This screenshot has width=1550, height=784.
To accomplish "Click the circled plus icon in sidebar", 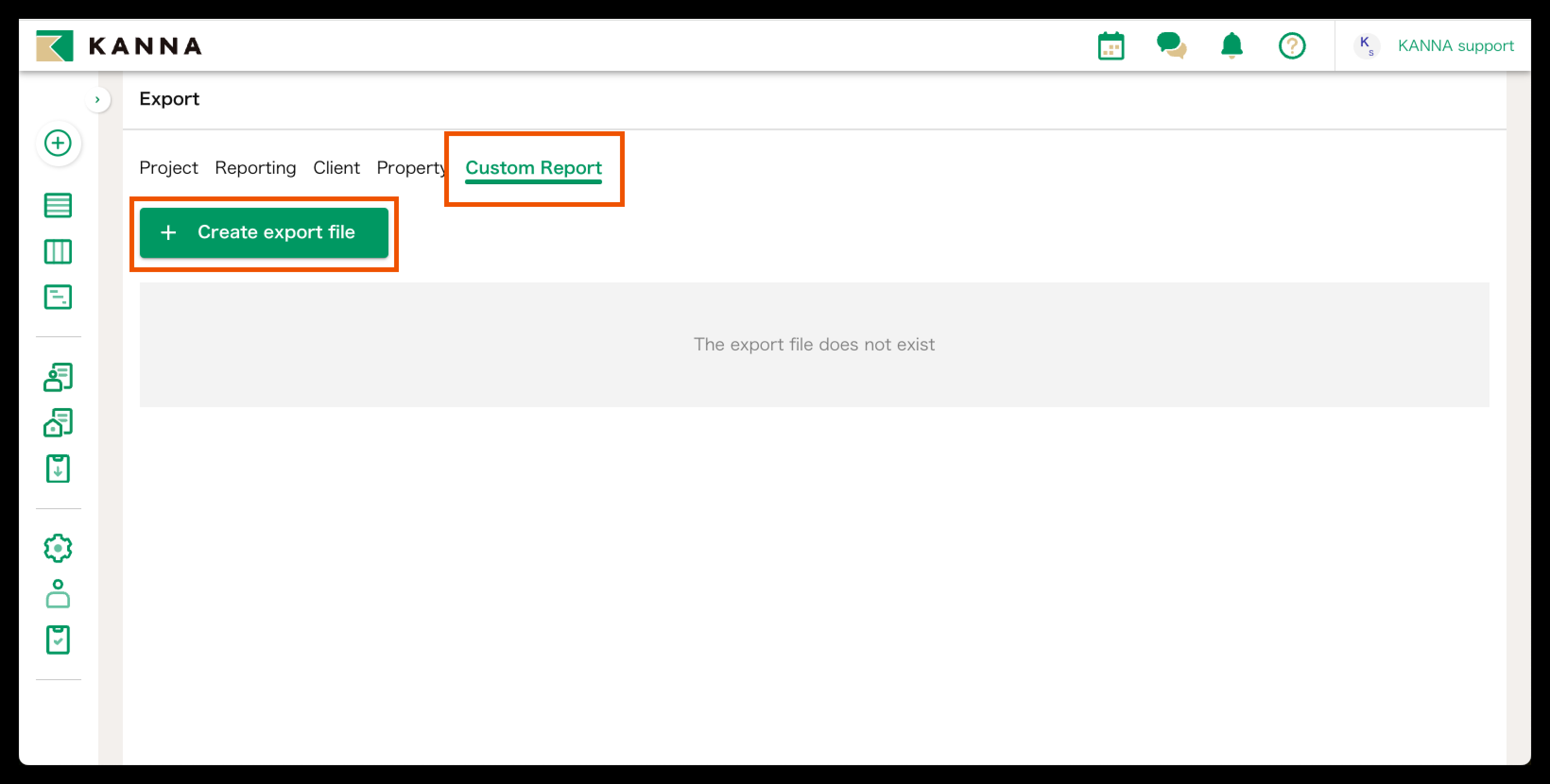I will pyautogui.click(x=59, y=143).
